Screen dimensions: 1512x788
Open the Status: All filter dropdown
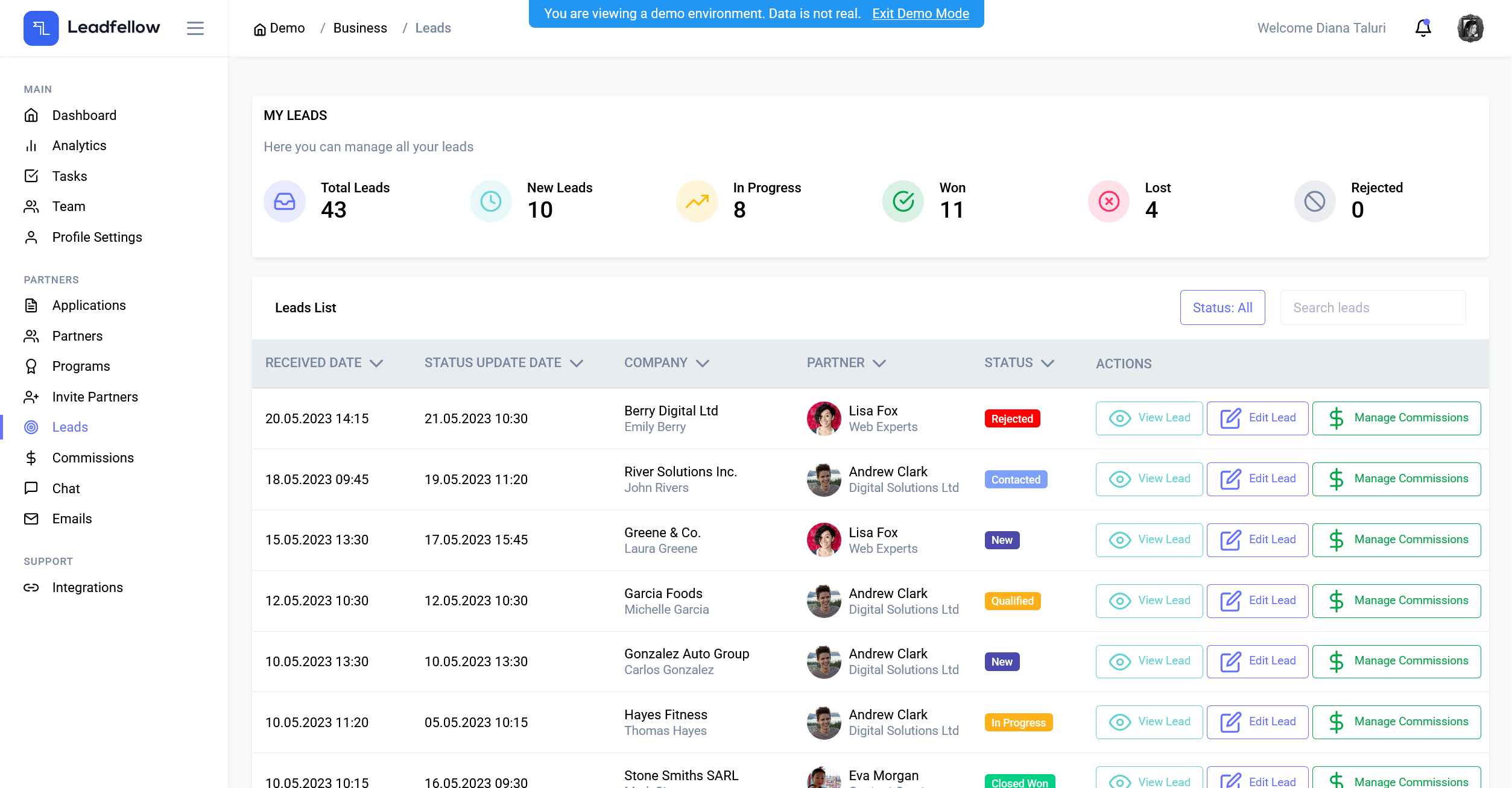tap(1222, 307)
